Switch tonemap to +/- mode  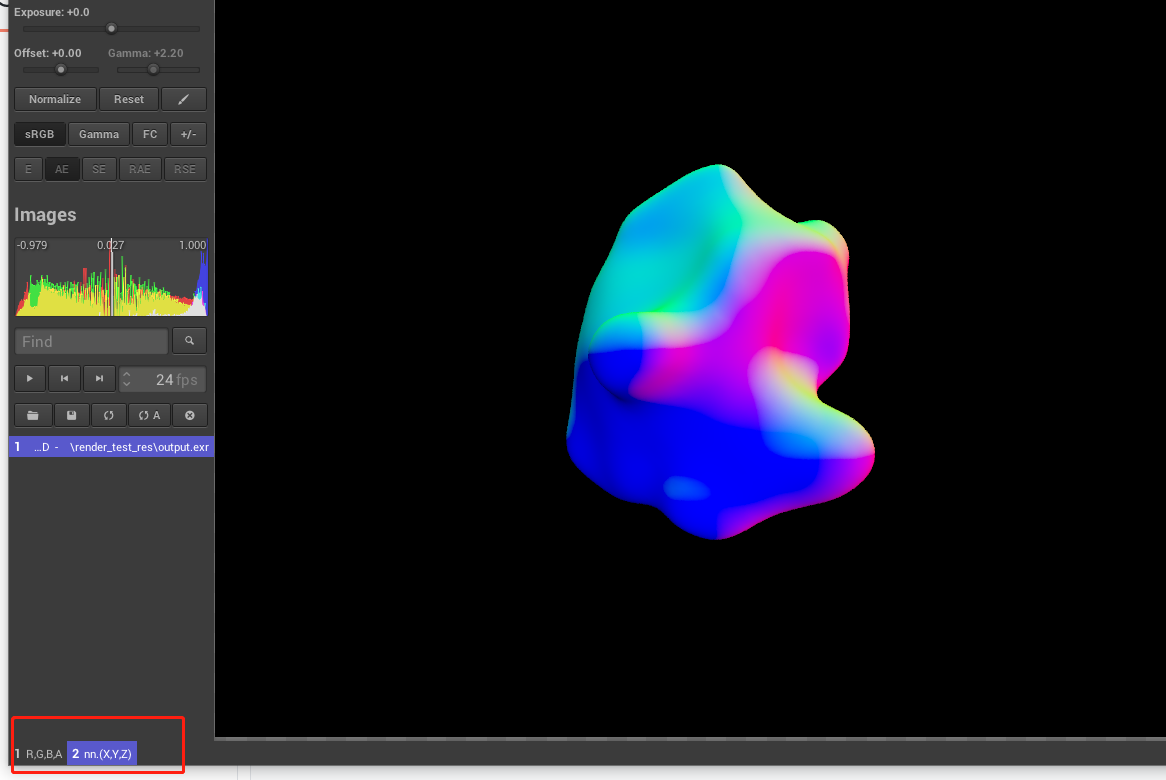pyautogui.click(x=188, y=134)
